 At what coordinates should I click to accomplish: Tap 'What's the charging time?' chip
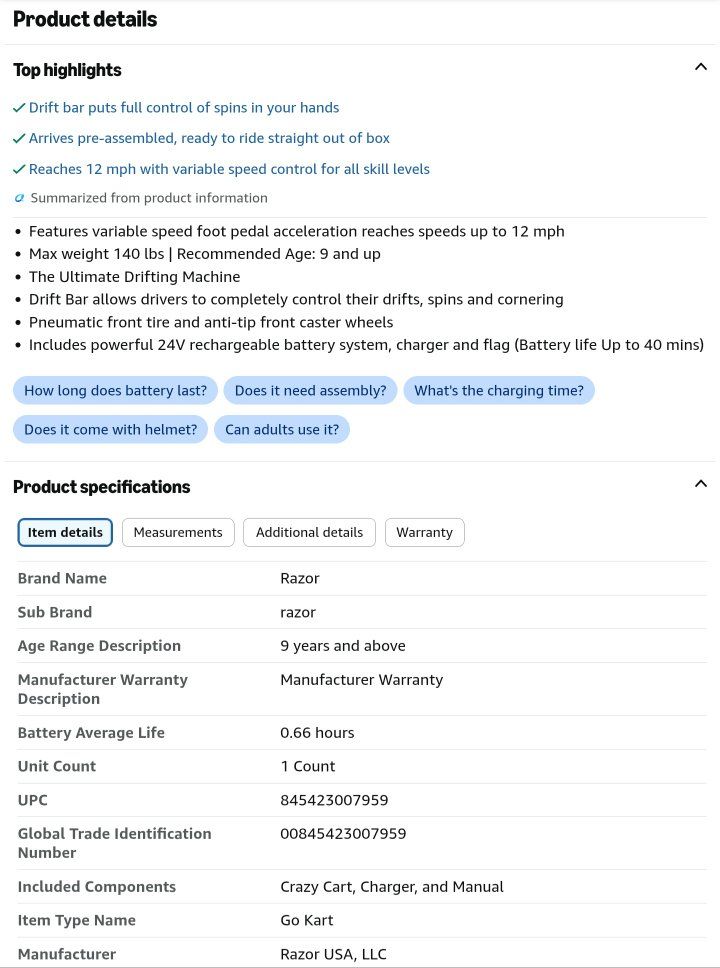pyautogui.click(x=499, y=390)
